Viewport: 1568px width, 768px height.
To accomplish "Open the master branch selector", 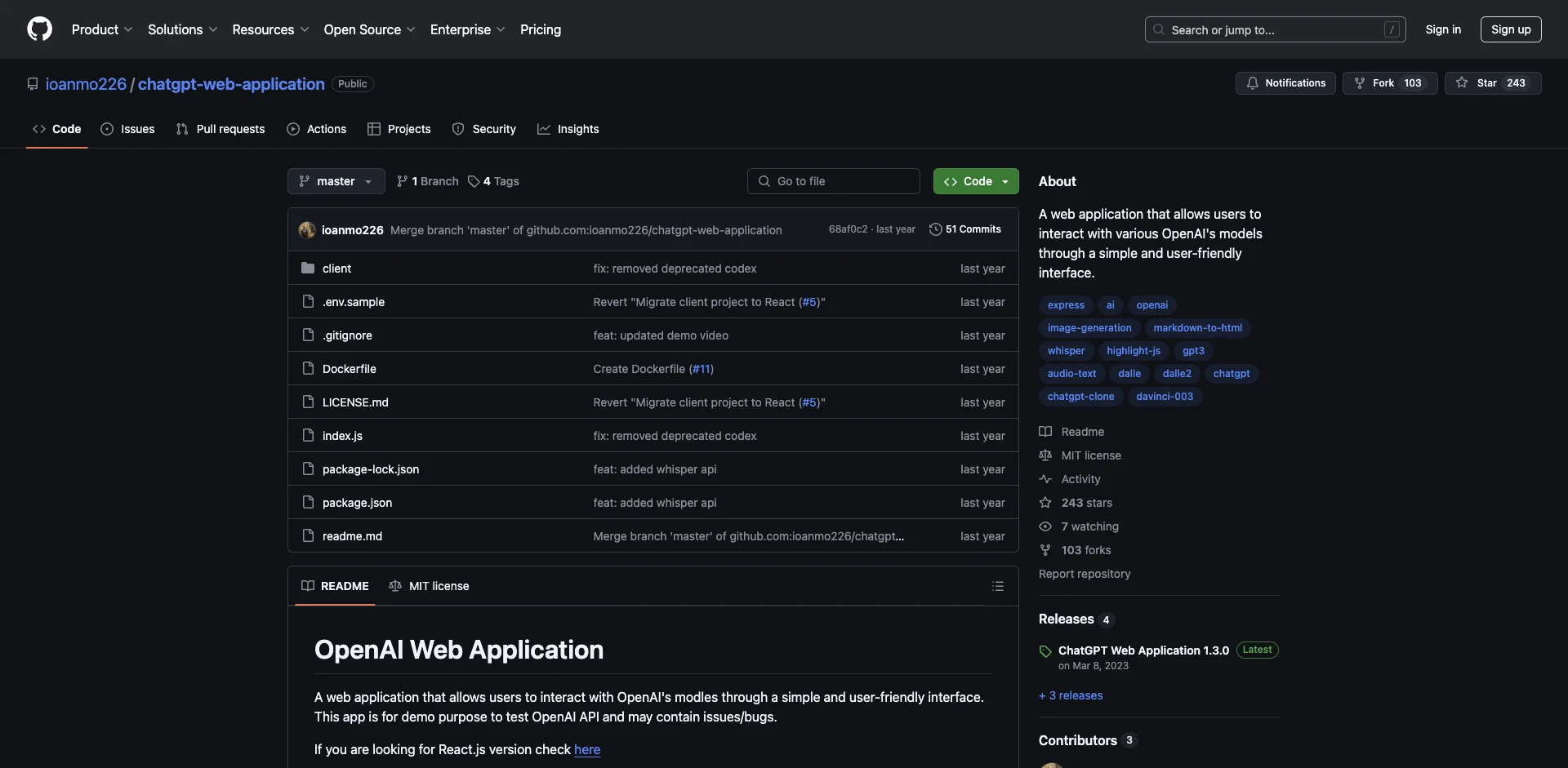I will 336,181.
